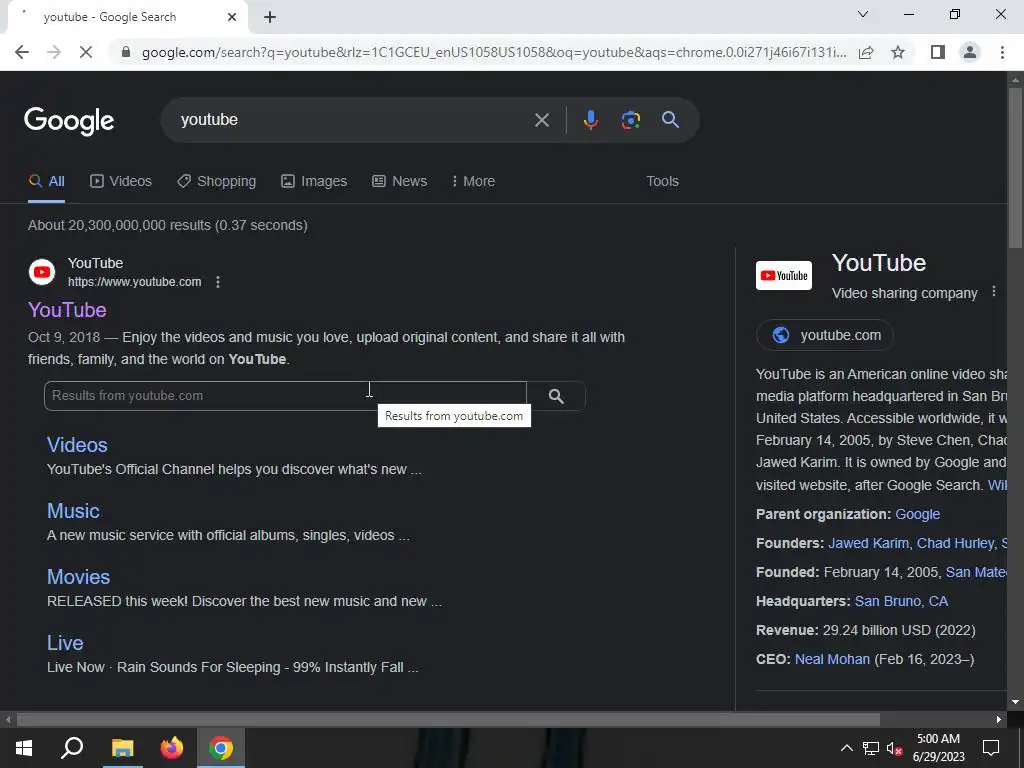Open the San Bruno, CA headquarters link
The height and width of the screenshot is (768, 1024).
click(901, 601)
